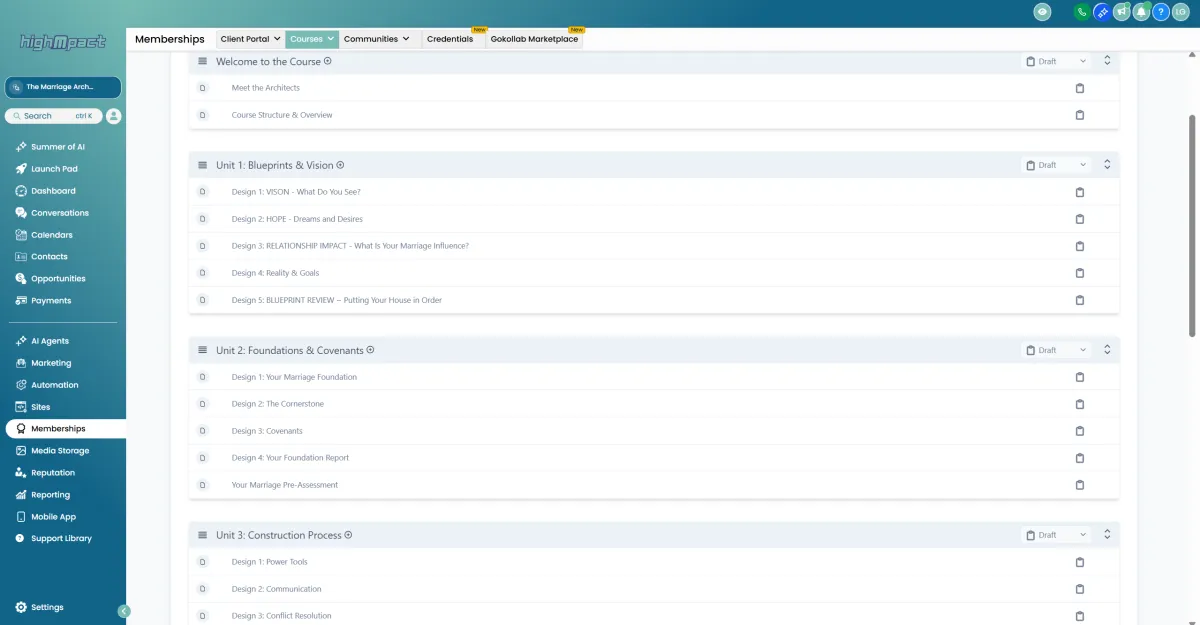Click the add icon beside Unit 1: Blueprints & Vision
Image resolution: width=1200 pixels, height=625 pixels.
coord(340,165)
